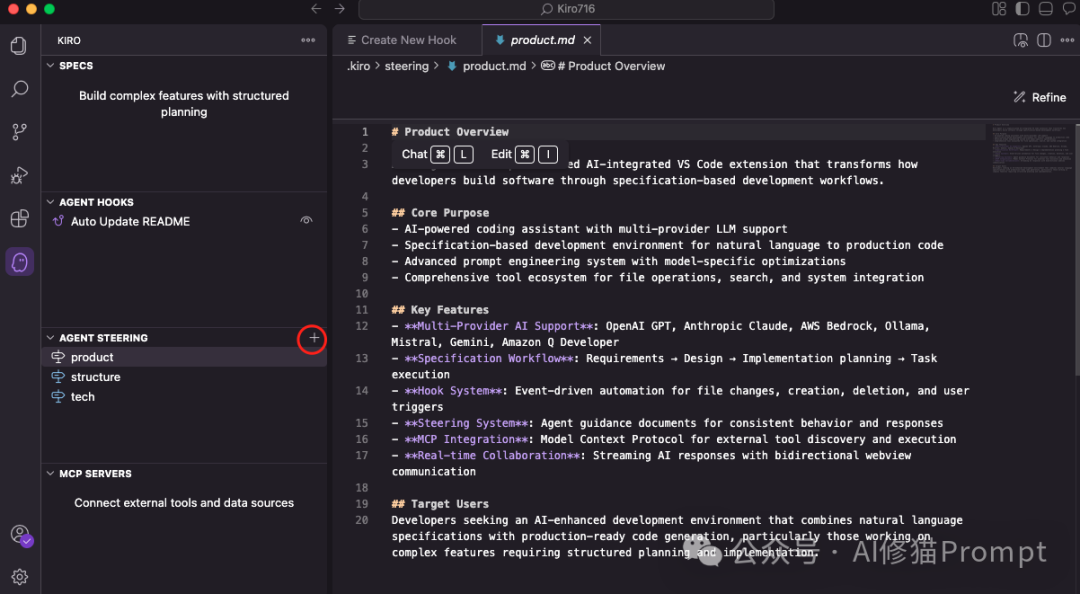Select the product.md tab

tap(541, 41)
